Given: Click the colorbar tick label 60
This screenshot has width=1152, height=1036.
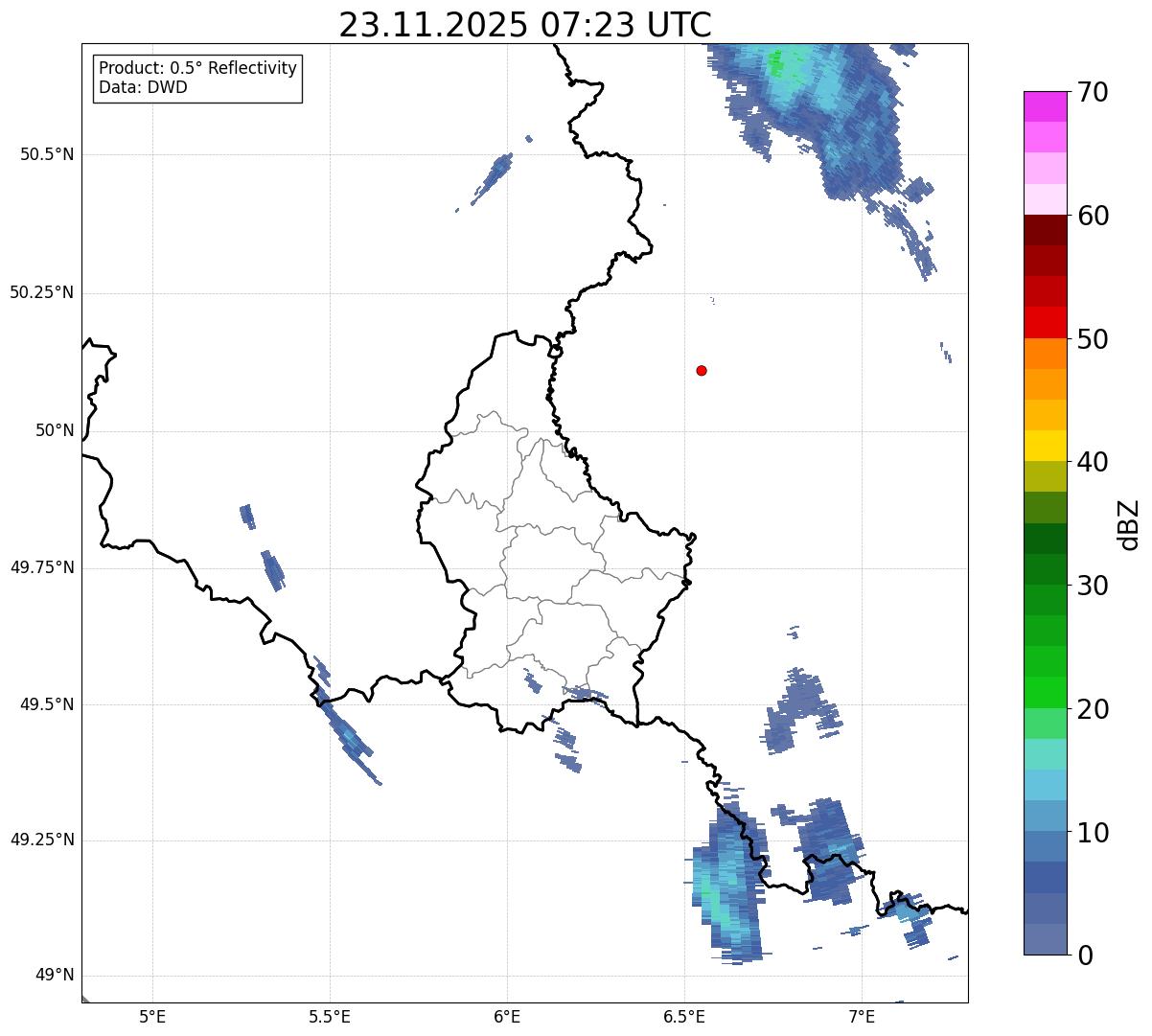Looking at the screenshot, I should [x=1094, y=216].
